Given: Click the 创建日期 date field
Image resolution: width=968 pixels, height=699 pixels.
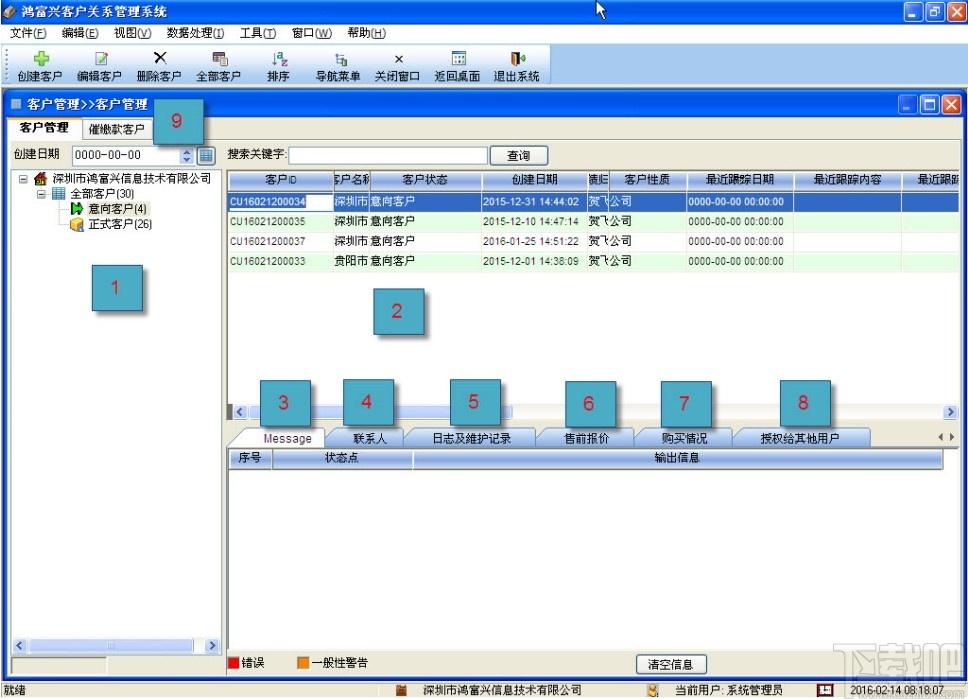Looking at the screenshot, I should [127, 156].
